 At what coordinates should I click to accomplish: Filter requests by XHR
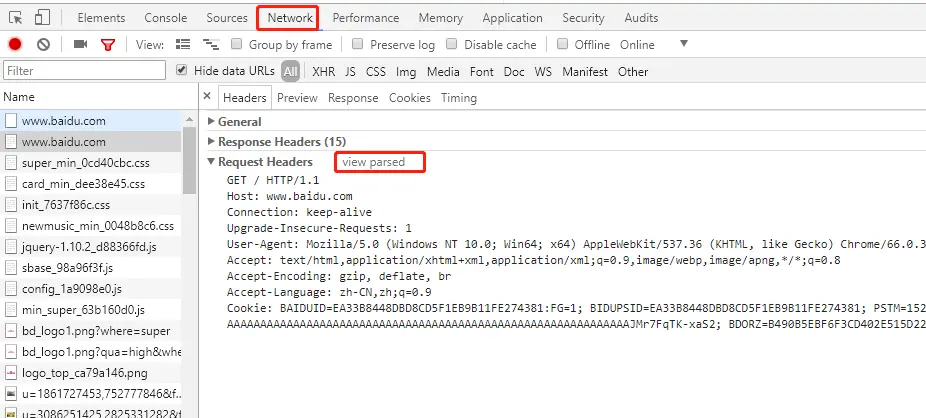(x=324, y=71)
